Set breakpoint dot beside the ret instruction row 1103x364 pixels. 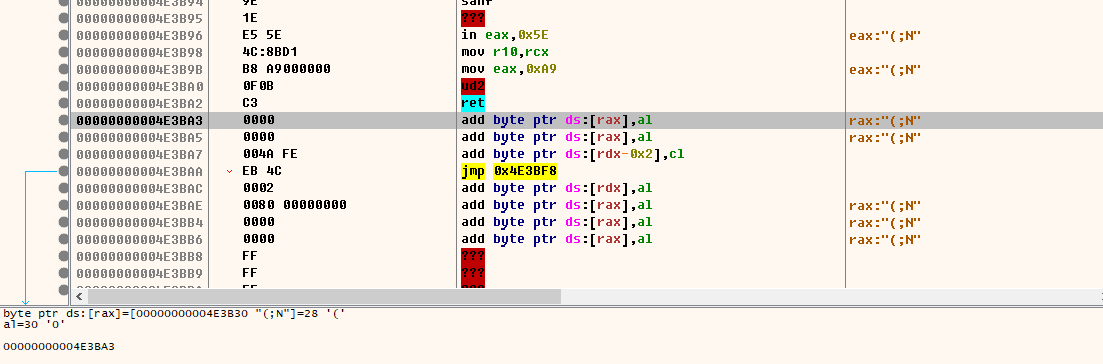pyautogui.click(x=63, y=103)
